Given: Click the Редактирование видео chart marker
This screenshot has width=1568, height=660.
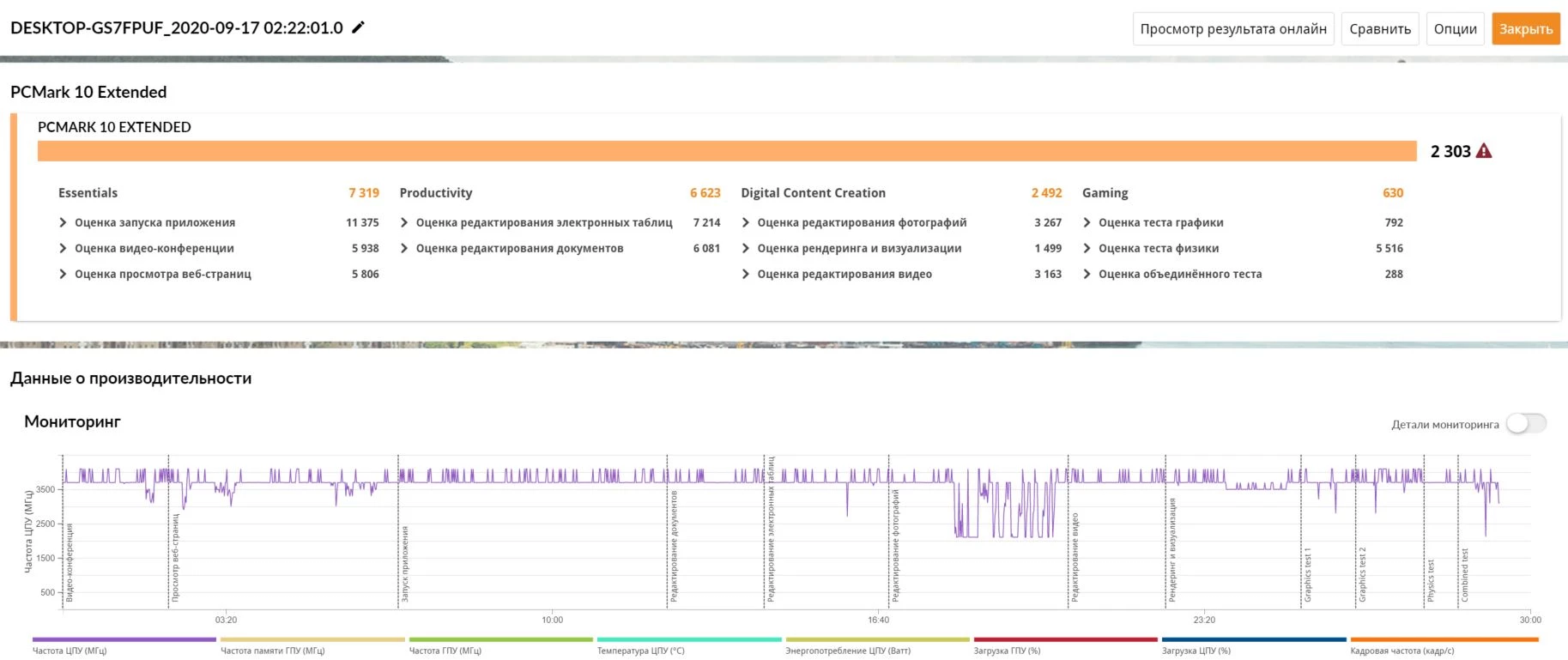Looking at the screenshot, I should point(1075,557).
